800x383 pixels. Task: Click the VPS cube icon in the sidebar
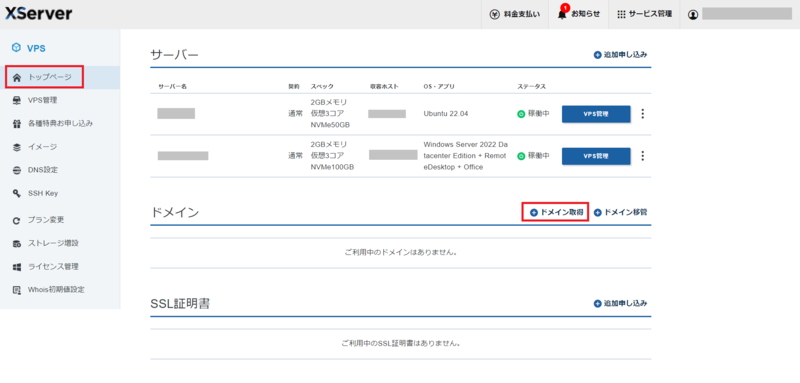(16, 48)
